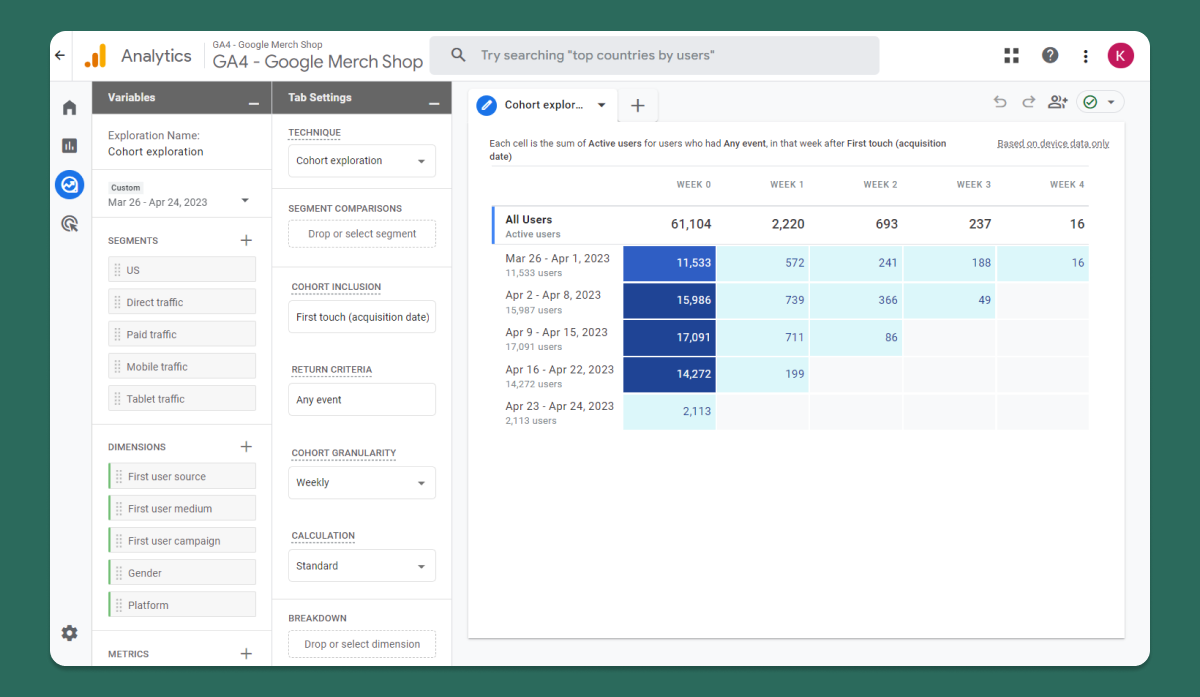Viewport: 1200px width, 697px height.
Task: Click the First touch cohort inclusion field
Action: [362, 318]
